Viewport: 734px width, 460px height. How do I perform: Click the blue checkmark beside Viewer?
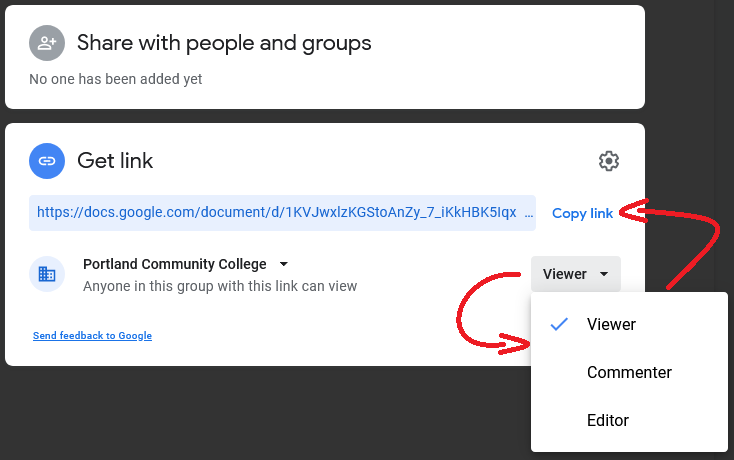(x=560, y=324)
